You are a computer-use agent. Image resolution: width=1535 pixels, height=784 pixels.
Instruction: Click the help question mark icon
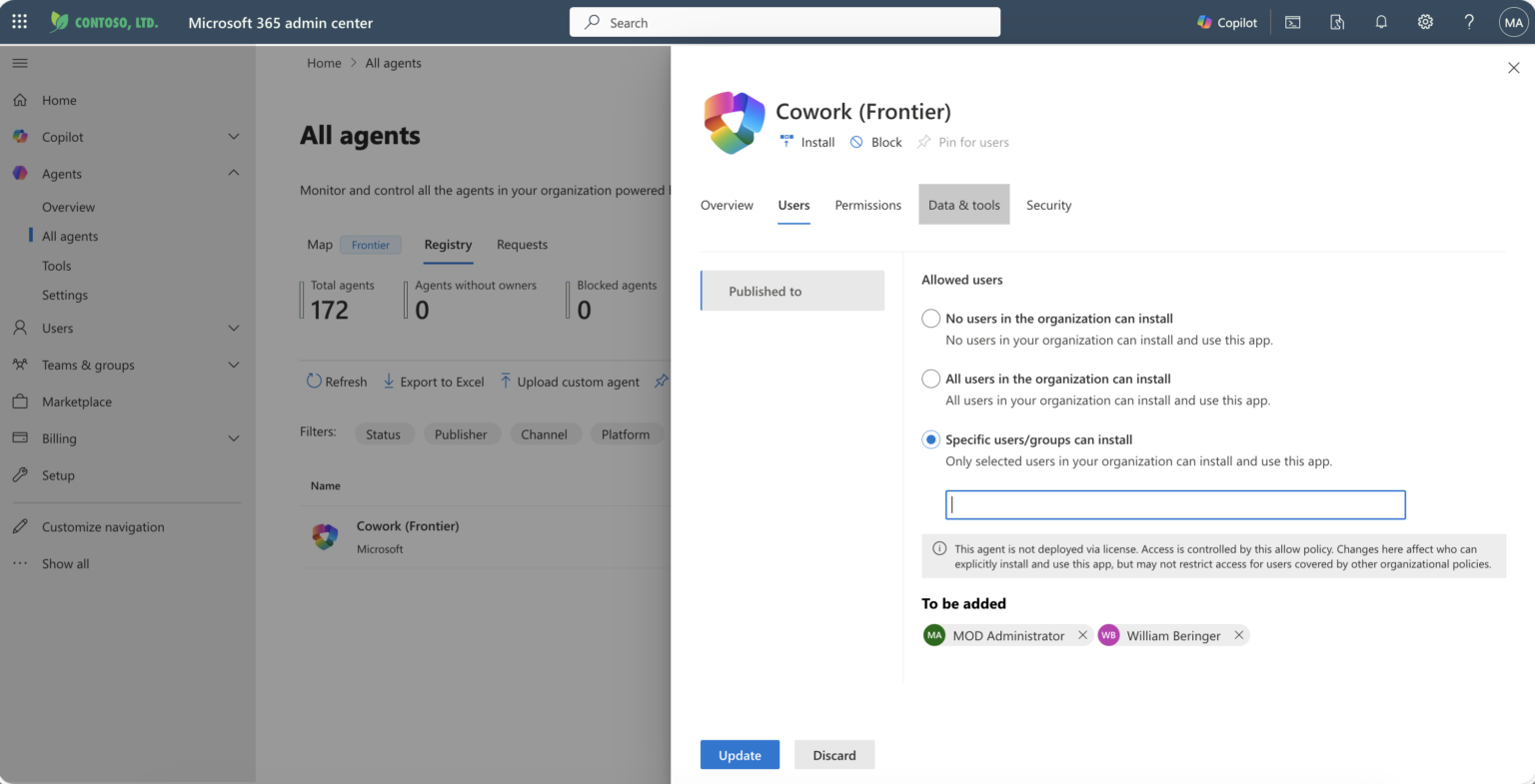tap(1469, 22)
